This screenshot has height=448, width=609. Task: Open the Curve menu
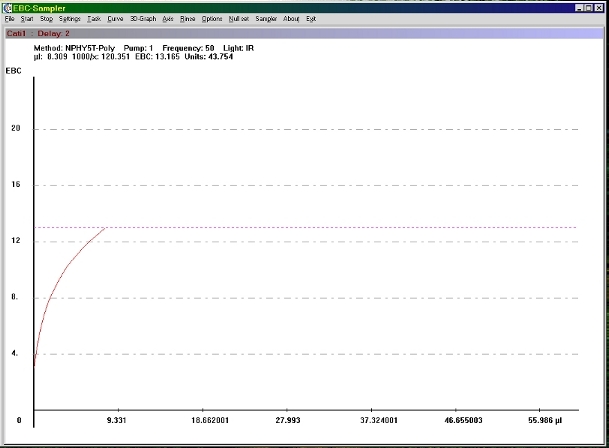tap(116, 19)
